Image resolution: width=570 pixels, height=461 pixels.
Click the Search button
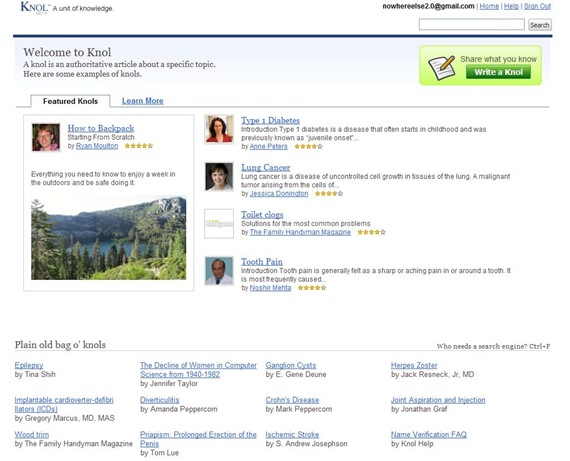[x=539, y=25]
